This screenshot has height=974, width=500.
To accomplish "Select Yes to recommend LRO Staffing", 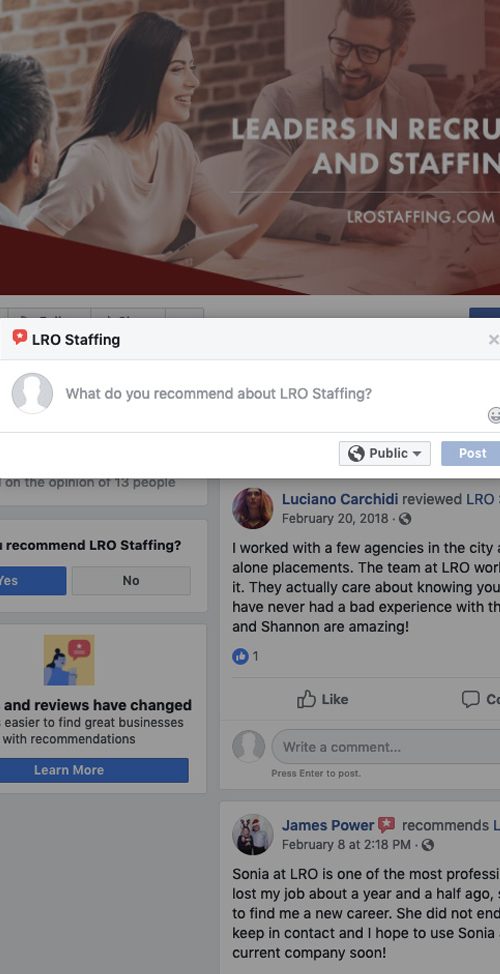I will coord(32,581).
